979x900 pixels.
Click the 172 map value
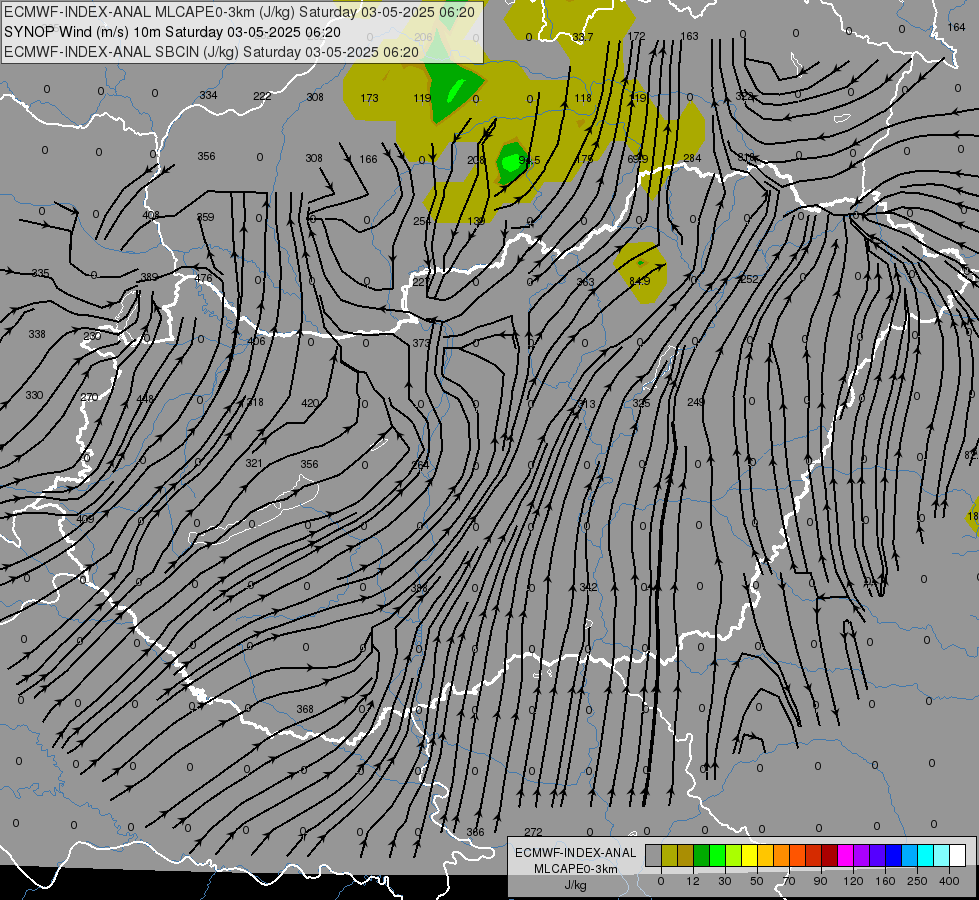636,36
